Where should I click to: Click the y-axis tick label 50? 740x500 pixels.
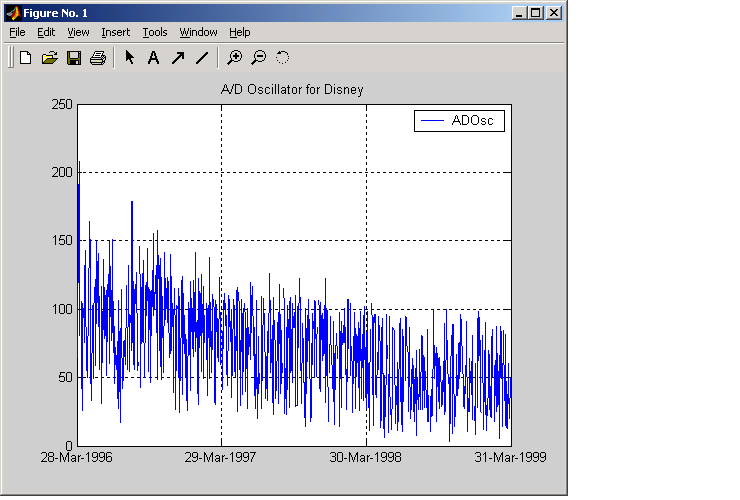click(66, 377)
